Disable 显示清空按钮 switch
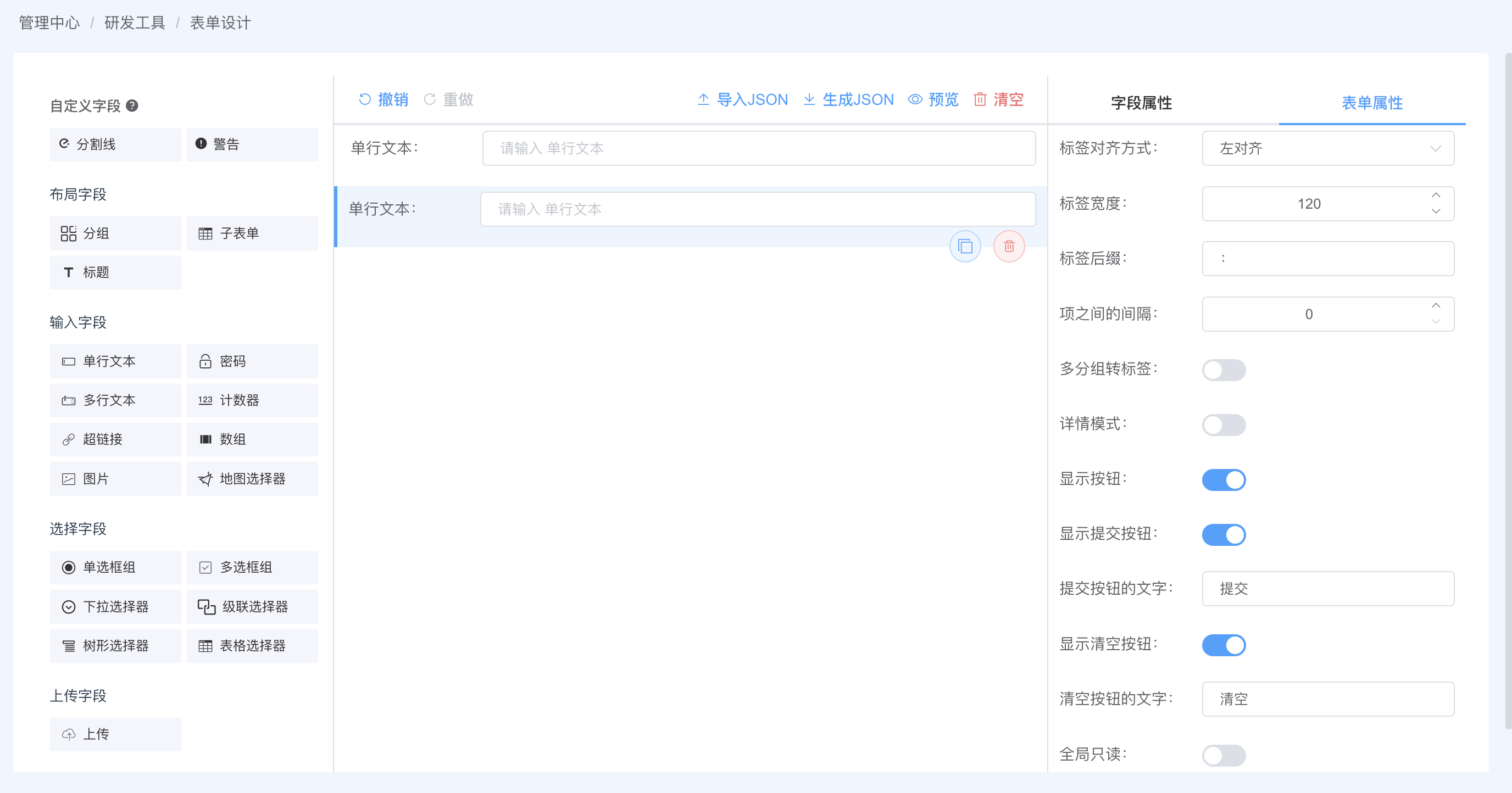Screen dimensions: 1512x793 [x=1224, y=645]
